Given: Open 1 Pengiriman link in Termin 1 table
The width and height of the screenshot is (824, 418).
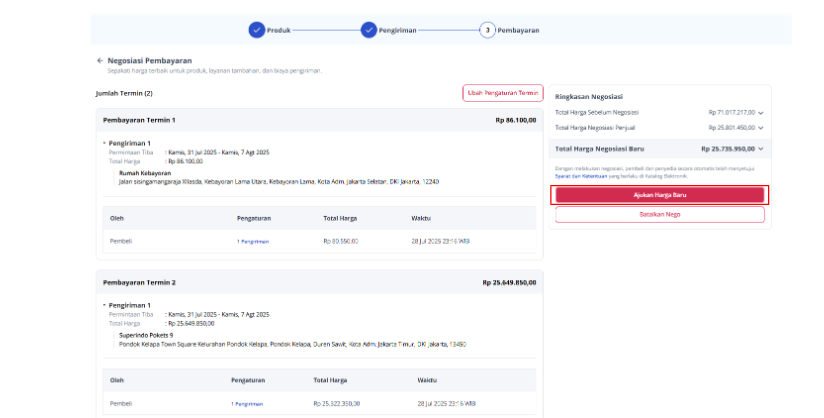Looking at the screenshot, I should click(x=253, y=242).
